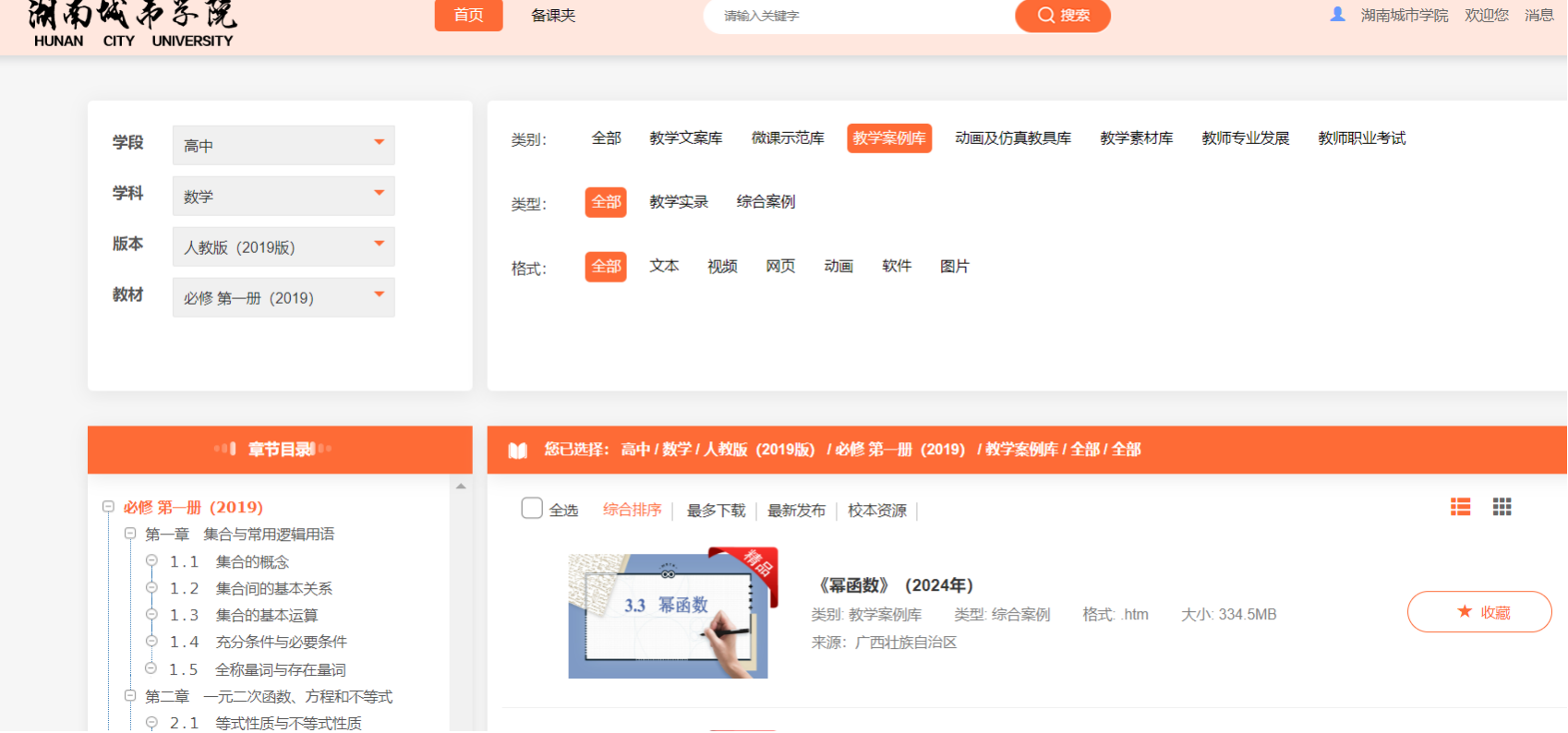Open the 学段 dropdown showing 高中
Image resolution: width=1568 pixels, height=733 pixels.
[x=283, y=145]
